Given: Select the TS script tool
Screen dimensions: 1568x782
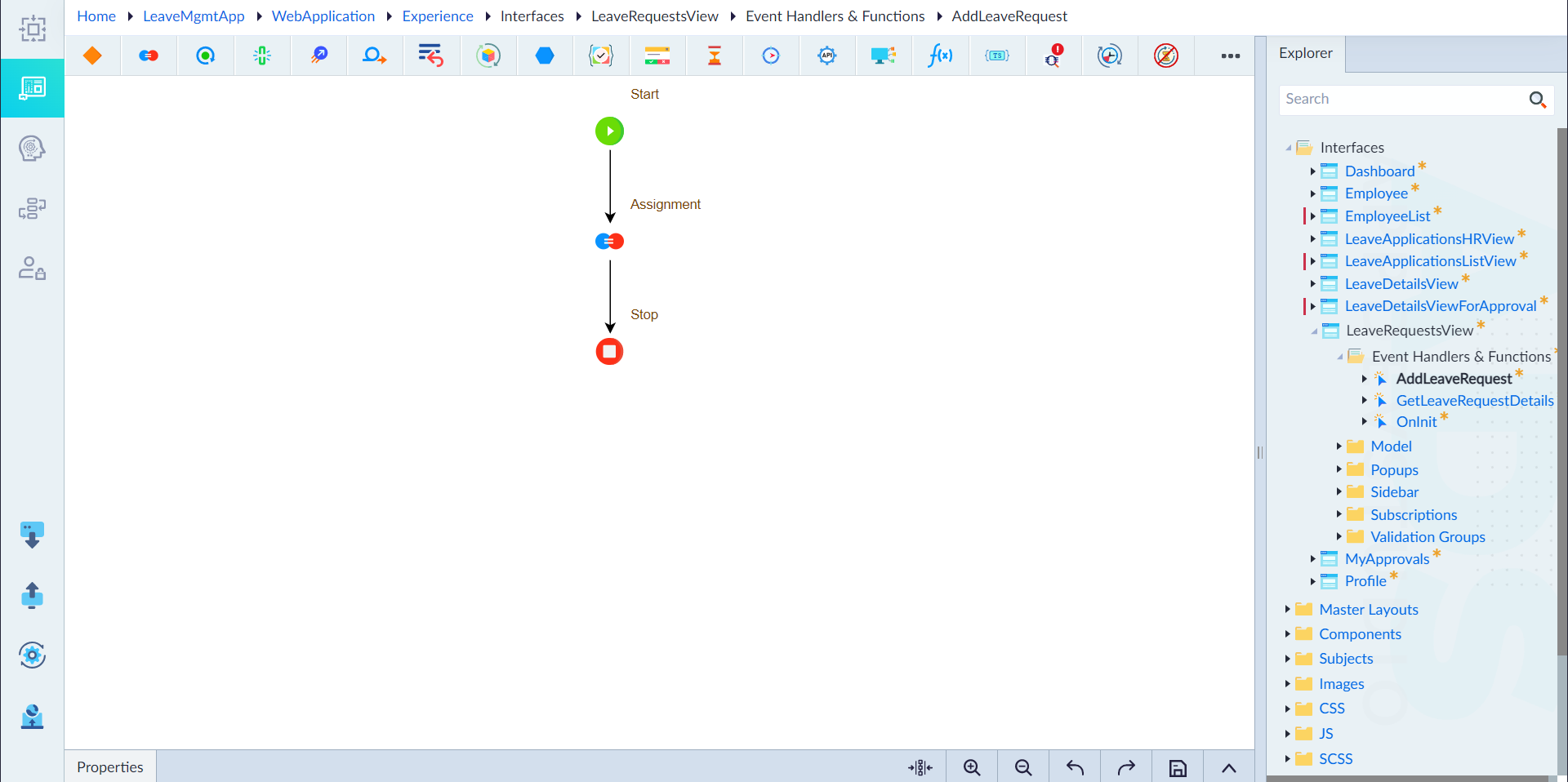Looking at the screenshot, I should pos(997,56).
